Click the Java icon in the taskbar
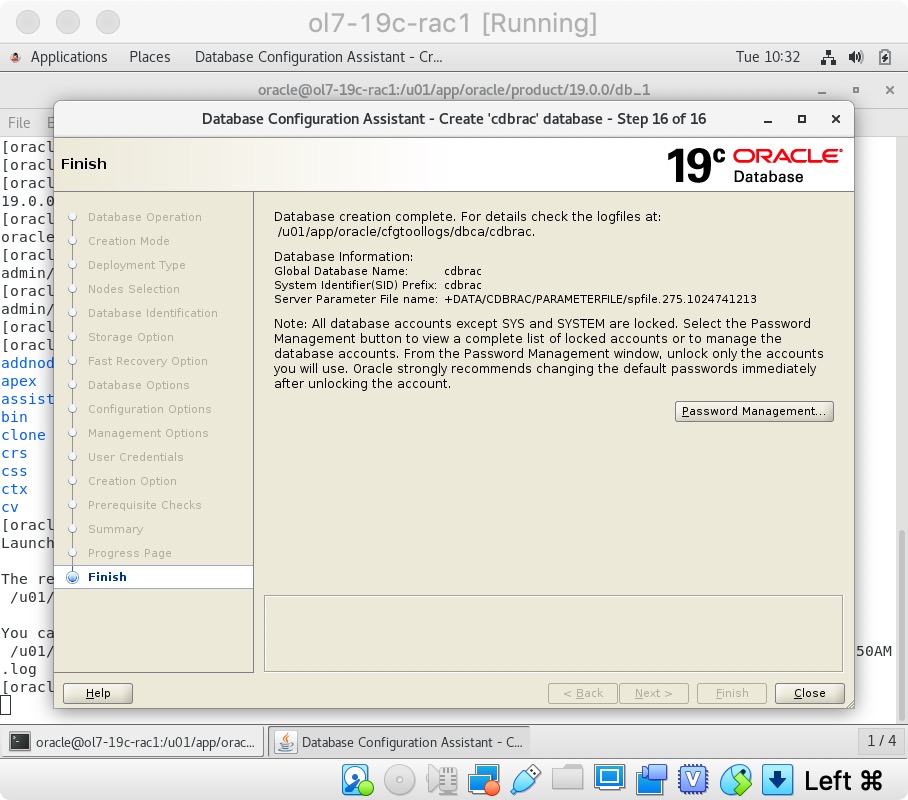Image resolution: width=908 pixels, height=800 pixels. click(x=285, y=741)
